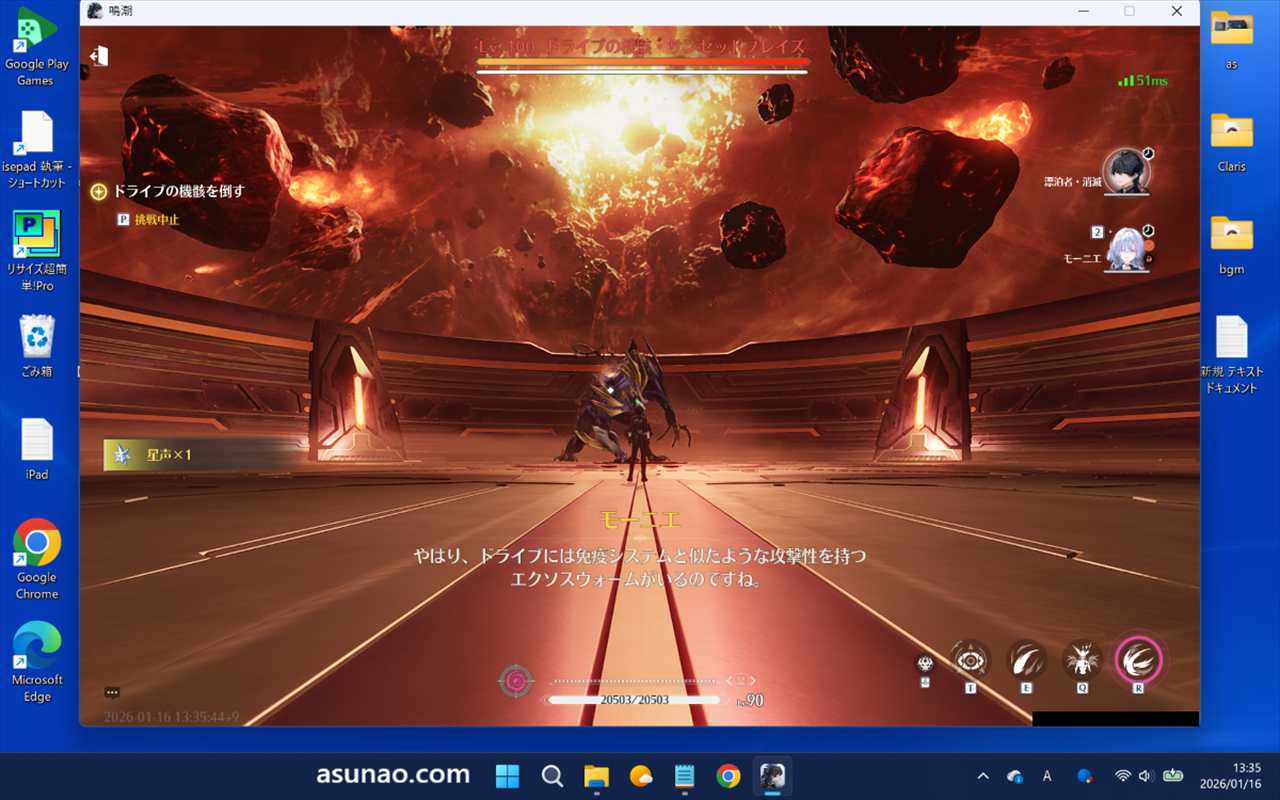Image resolution: width=1280 pixels, height=800 pixels.
Task: Trigger the E resonance skill icon
Action: [x=1026, y=660]
